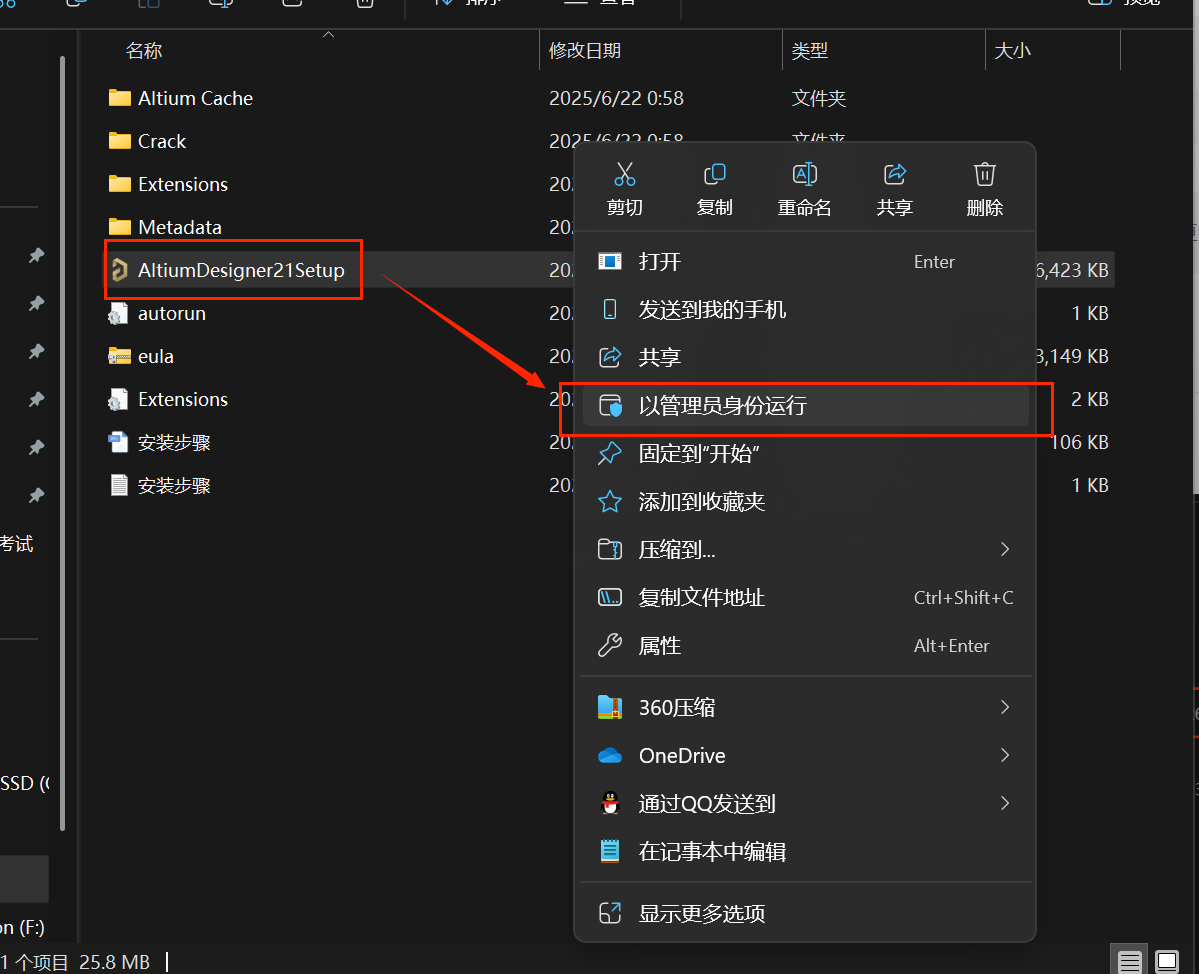This screenshot has width=1199, height=974.
Task: Click the 文件夹 type cell of Altium Cache
Action: pos(818,98)
